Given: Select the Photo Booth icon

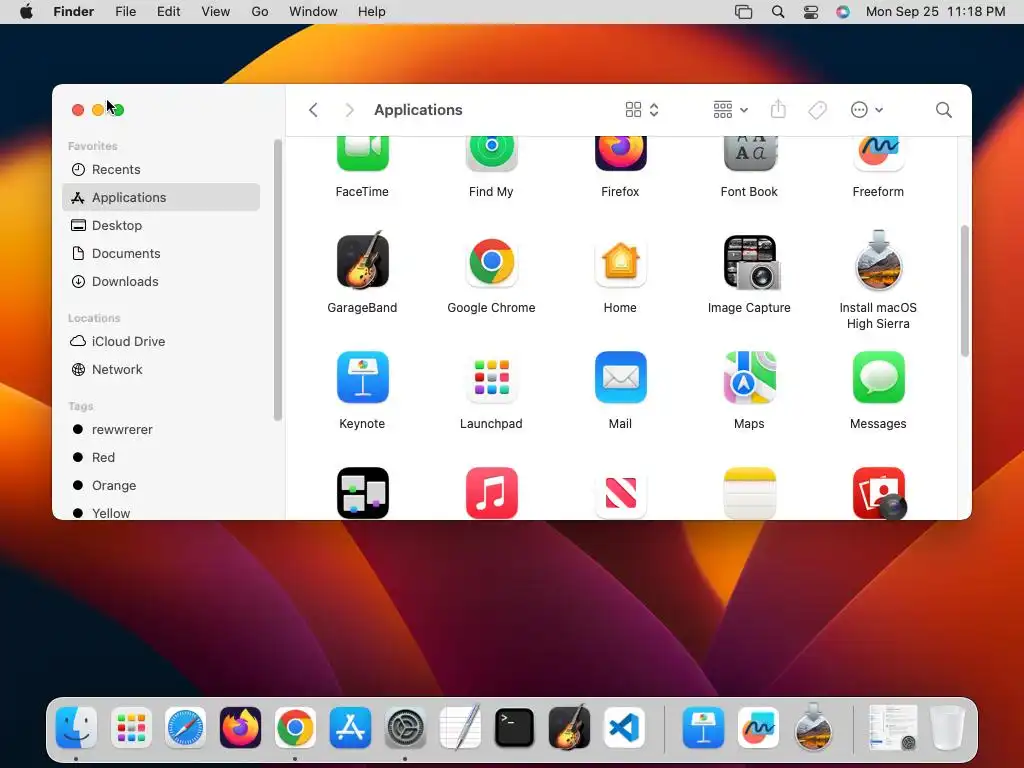Looking at the screenshot, I should coord(880,493).
